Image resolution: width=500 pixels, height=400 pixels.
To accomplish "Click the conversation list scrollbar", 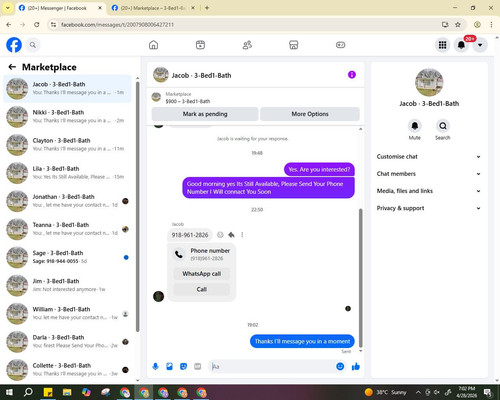I will [x=137, y=207].
